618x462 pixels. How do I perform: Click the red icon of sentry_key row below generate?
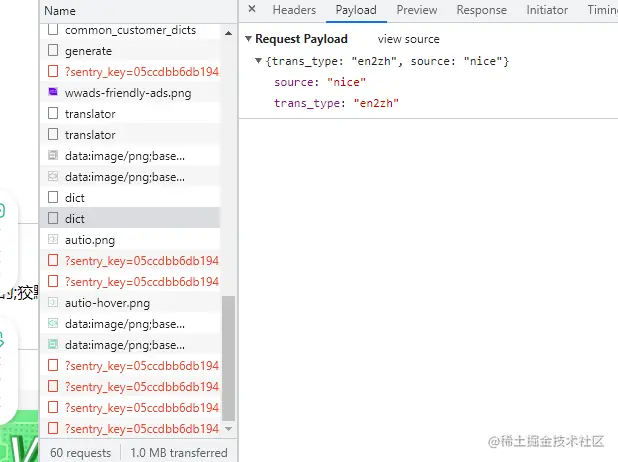pyautogui.click(x=53, y=71)
